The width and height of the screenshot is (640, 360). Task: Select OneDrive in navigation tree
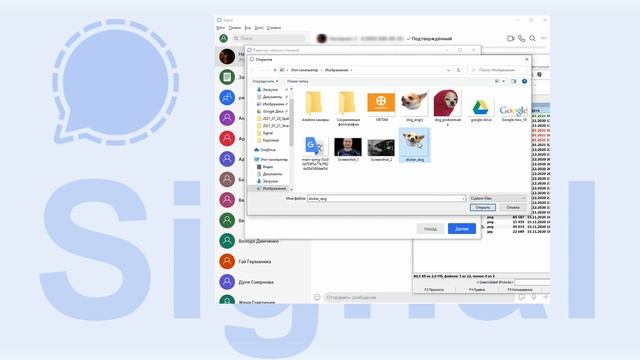point(264,150)
